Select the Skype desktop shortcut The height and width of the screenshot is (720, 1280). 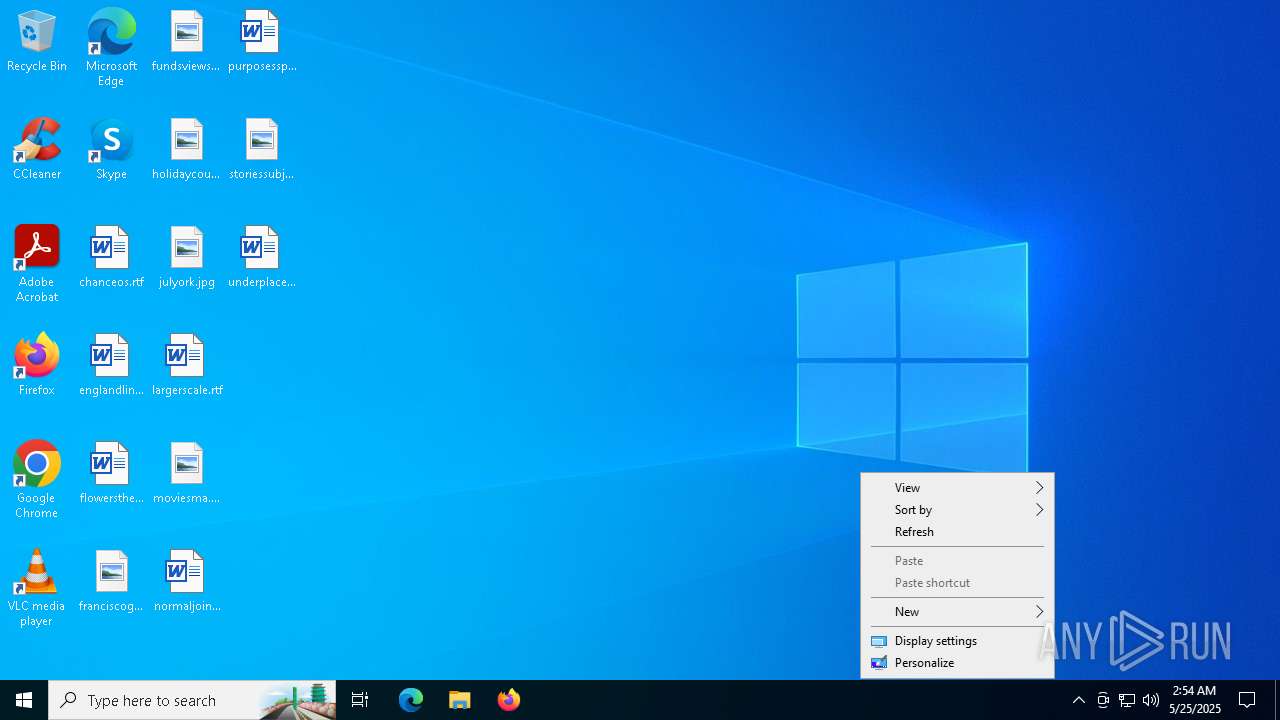coord(111,150)
